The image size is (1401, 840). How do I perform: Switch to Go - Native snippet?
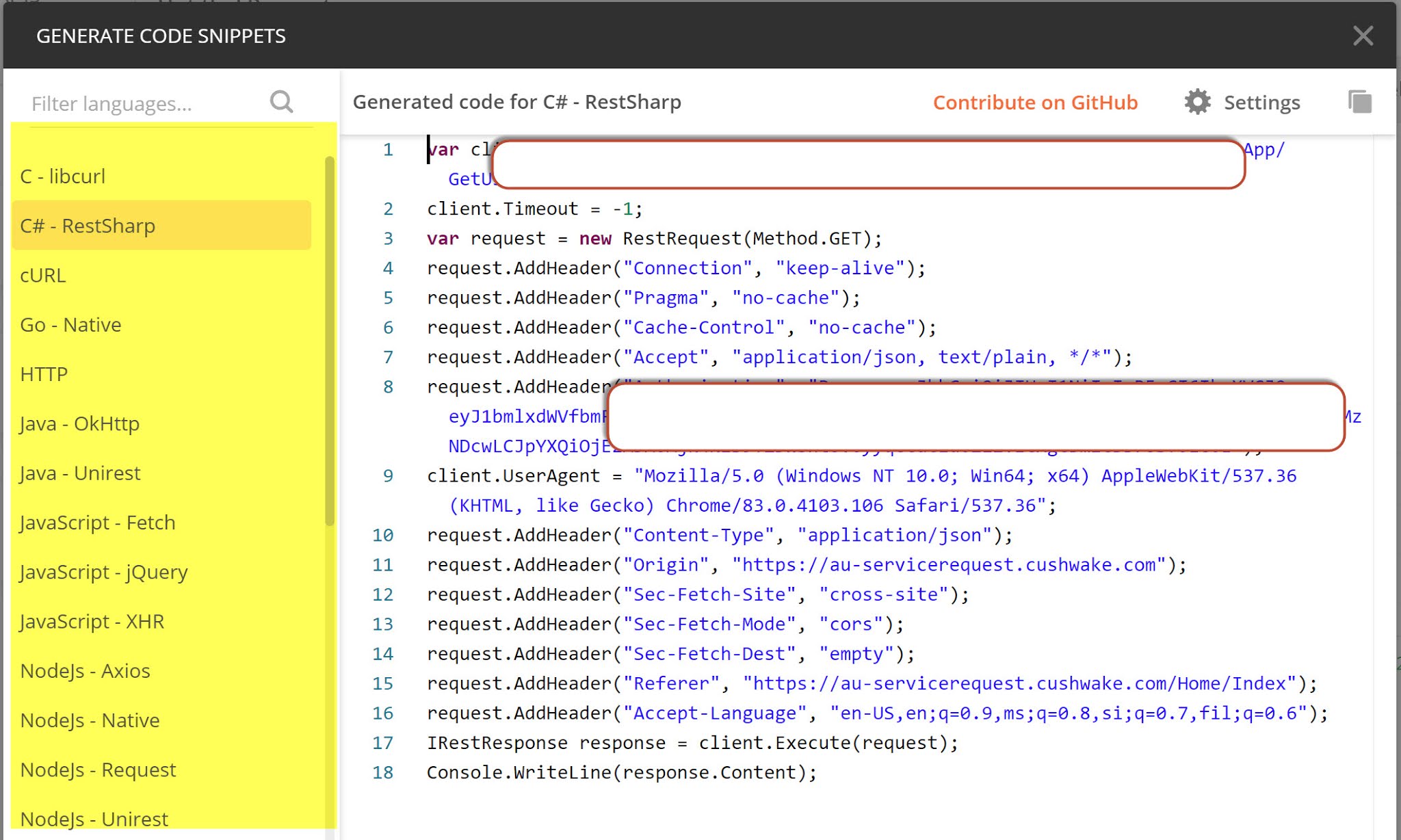tap(70, 324)
